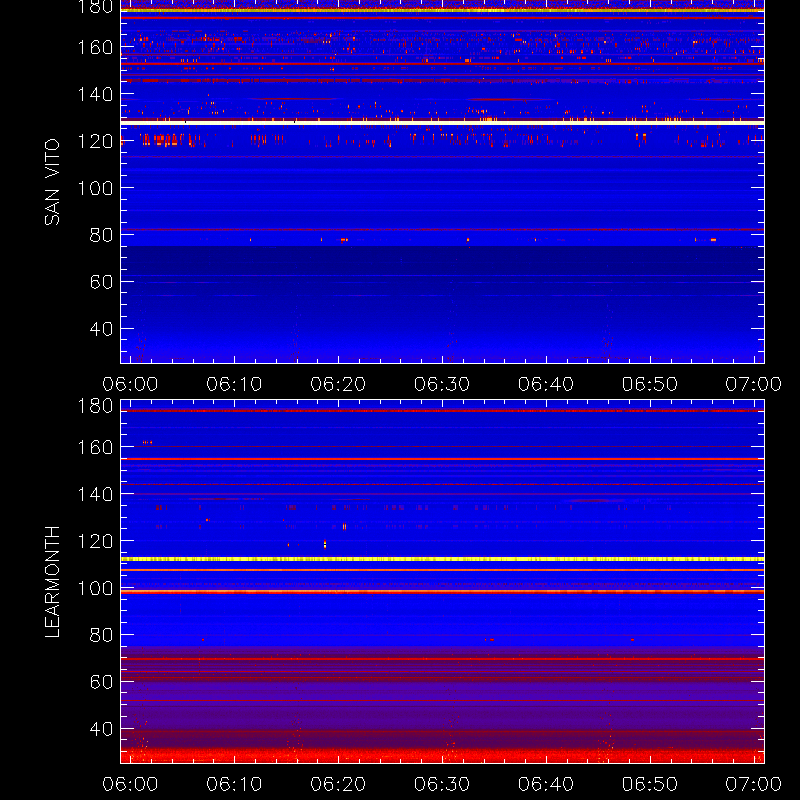Pick the 60 frequency label on San Vito axis
Image resolution: width=800 pixels, height=800 pixels.
(101, 282)
